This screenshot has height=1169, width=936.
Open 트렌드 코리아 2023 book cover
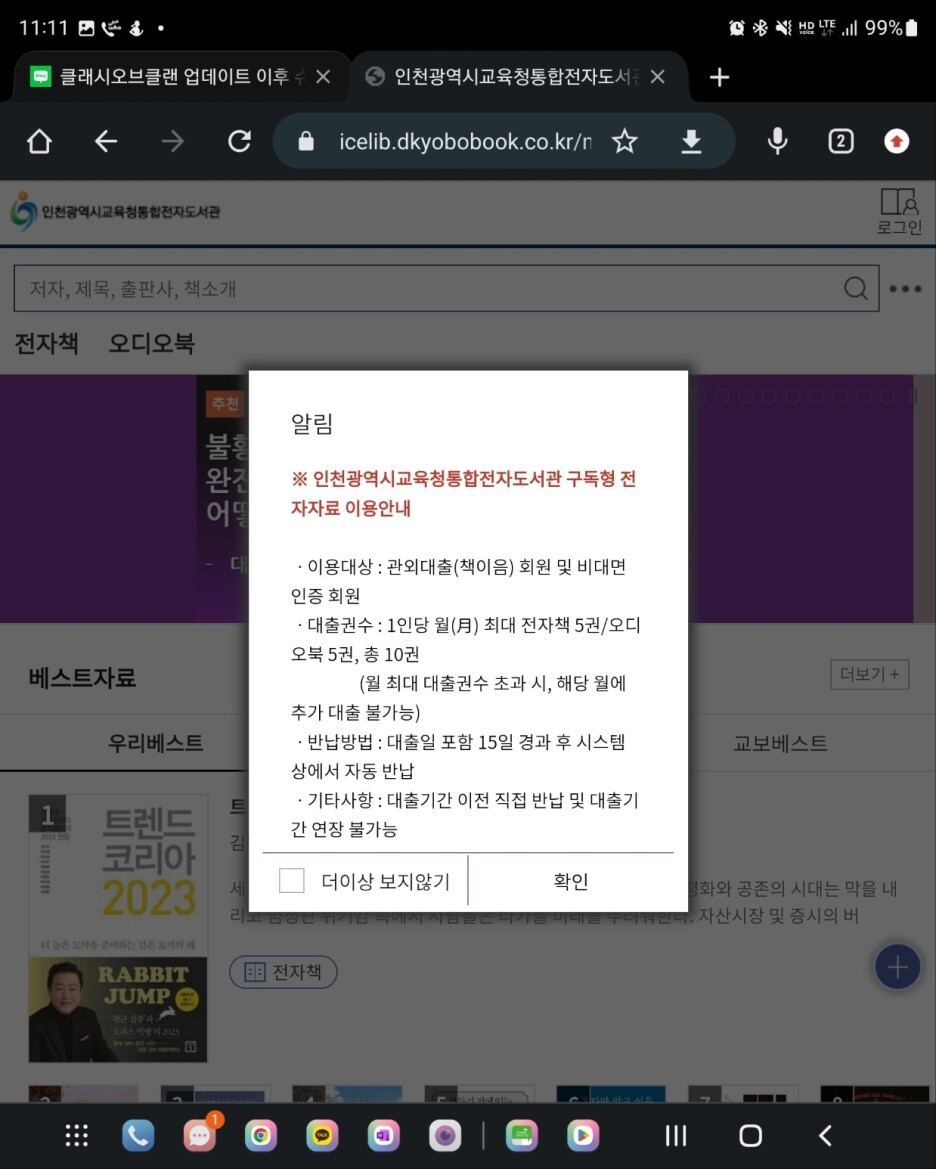click(118, 927)
